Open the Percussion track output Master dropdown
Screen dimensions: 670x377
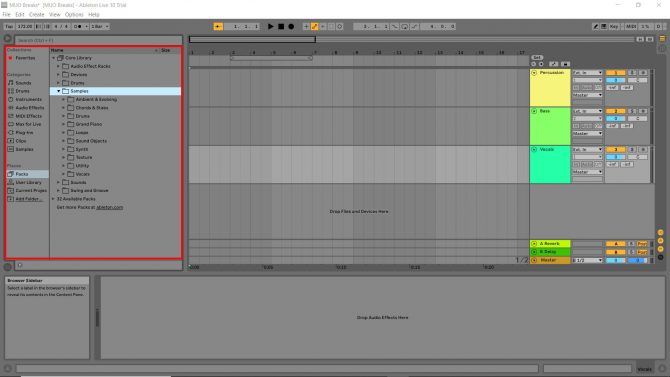click(x=587, y=95)
